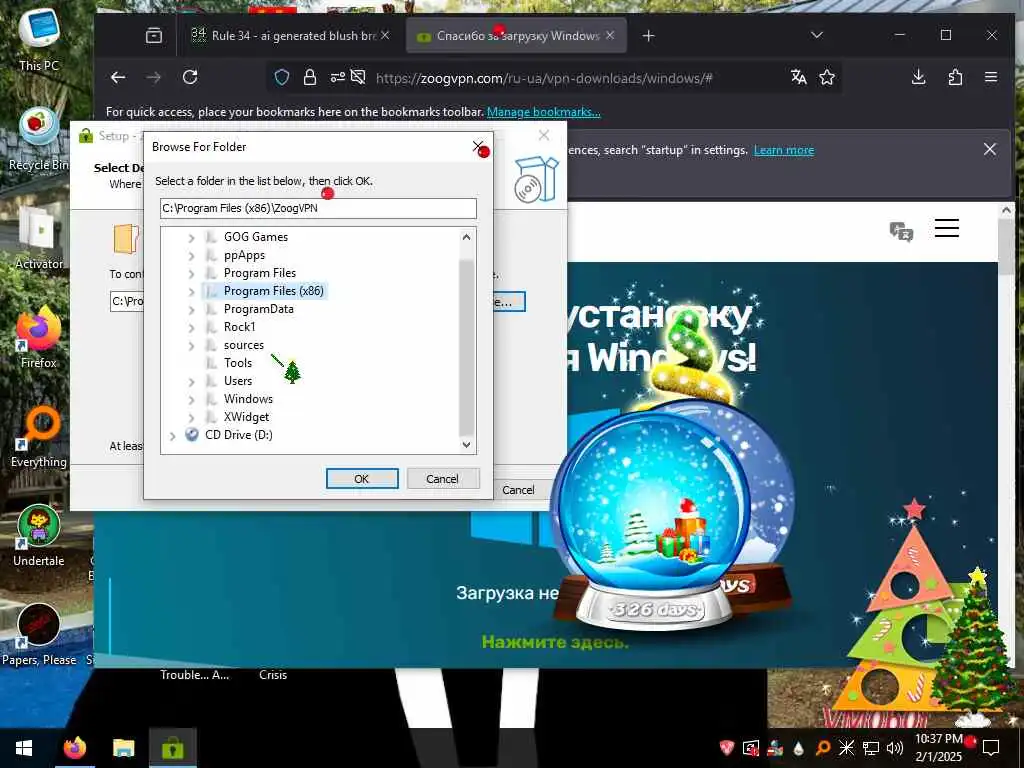This screenshot has height=768, width=1024.
Task: Select the Users folder
Action: pyautogui.click(x=238, y=381)
